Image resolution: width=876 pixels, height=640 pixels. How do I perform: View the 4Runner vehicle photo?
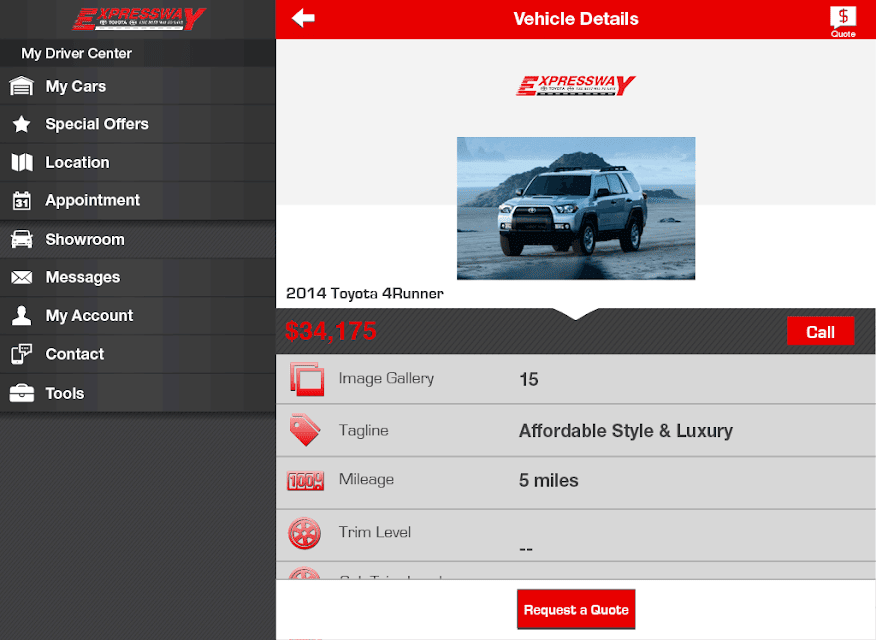tap(576, 208)
